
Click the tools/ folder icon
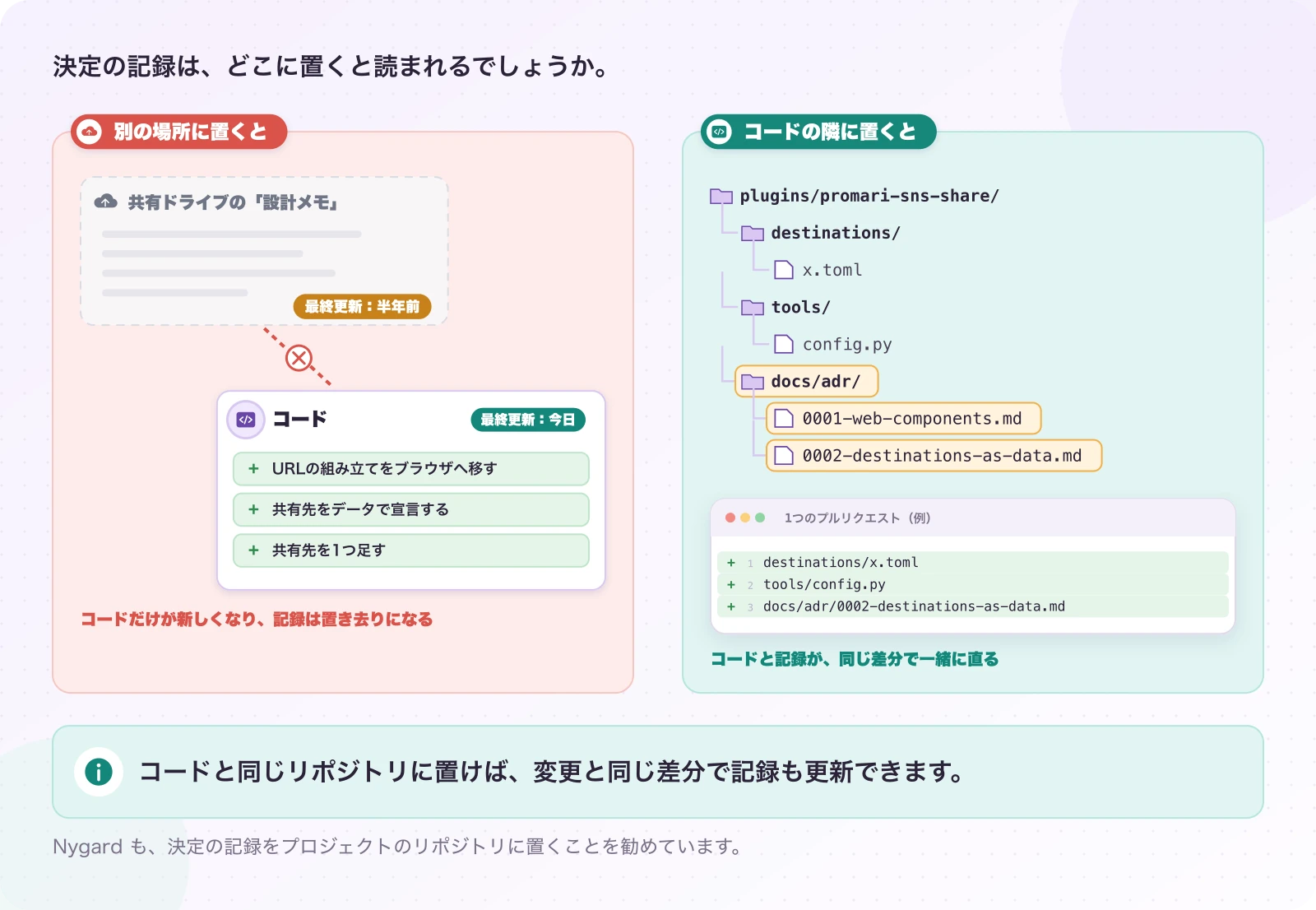coord(753,307)
